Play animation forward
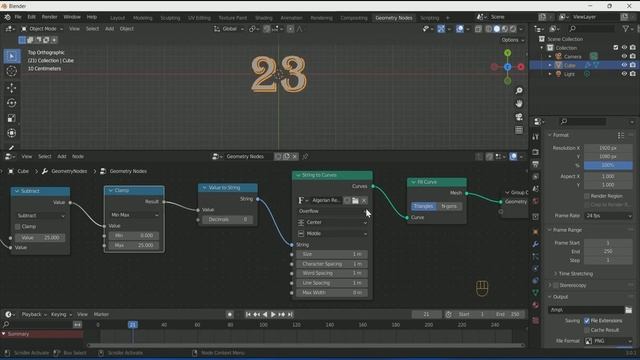The width and height of the screenshot is (640, 360). (273, 314)
